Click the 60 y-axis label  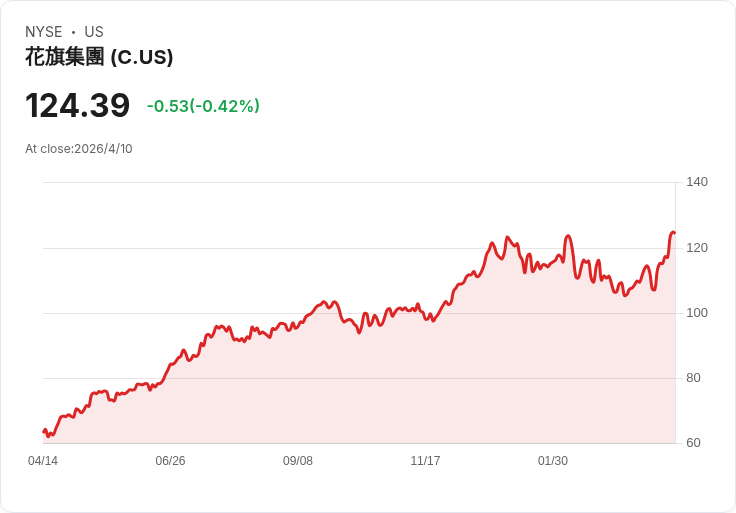(x=694, y=443)
